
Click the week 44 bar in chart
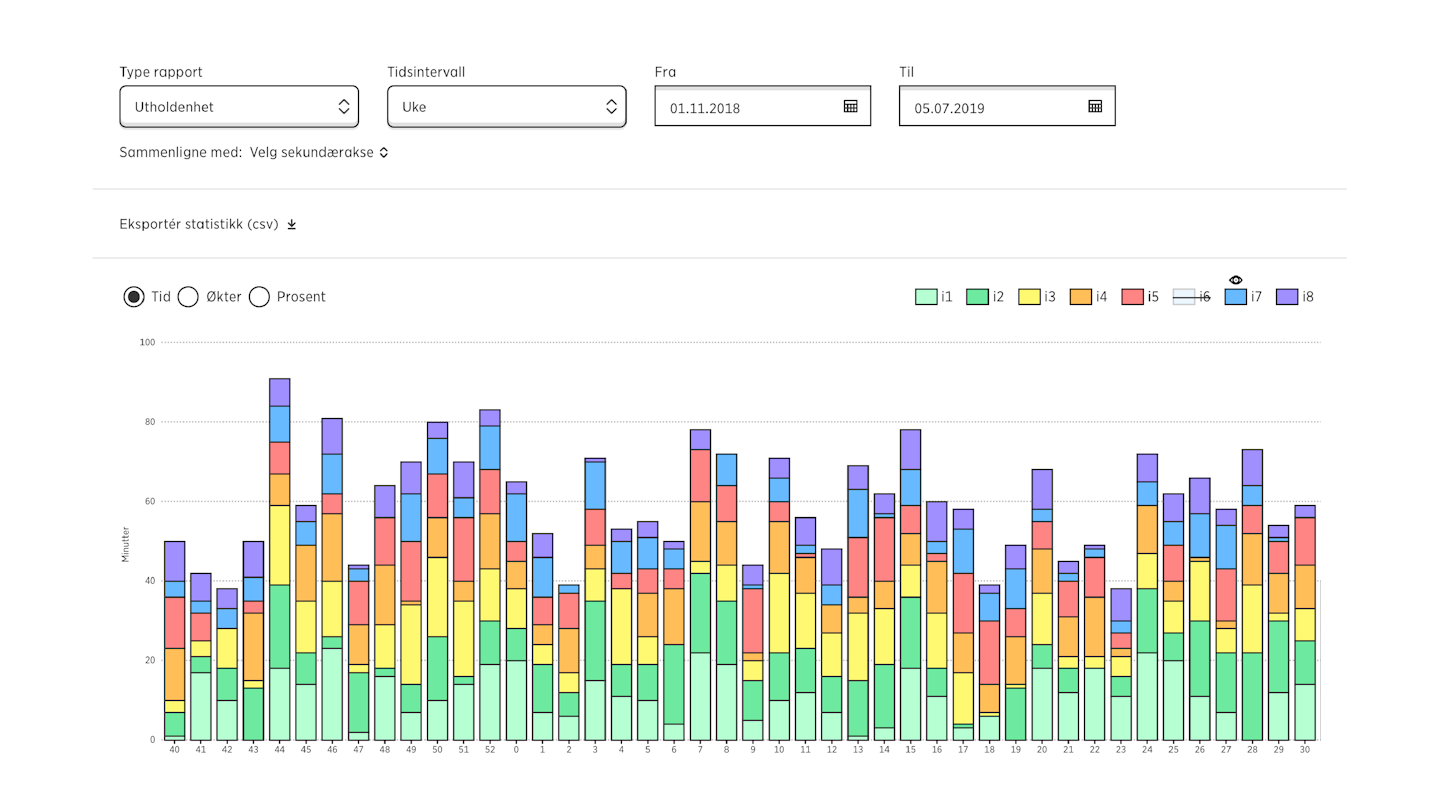coord(280,560)
